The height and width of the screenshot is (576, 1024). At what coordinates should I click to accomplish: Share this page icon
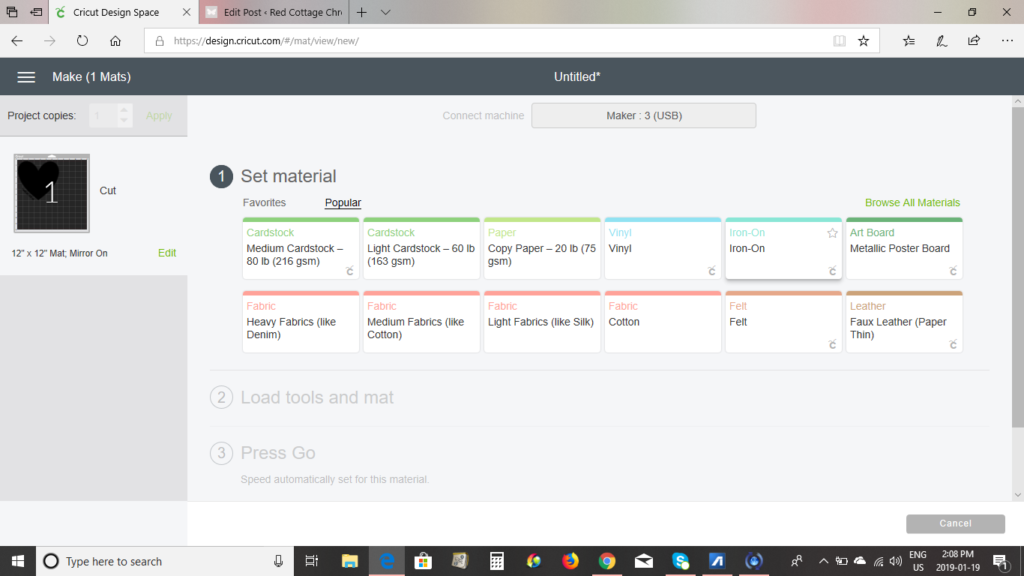tap(974, 40)
